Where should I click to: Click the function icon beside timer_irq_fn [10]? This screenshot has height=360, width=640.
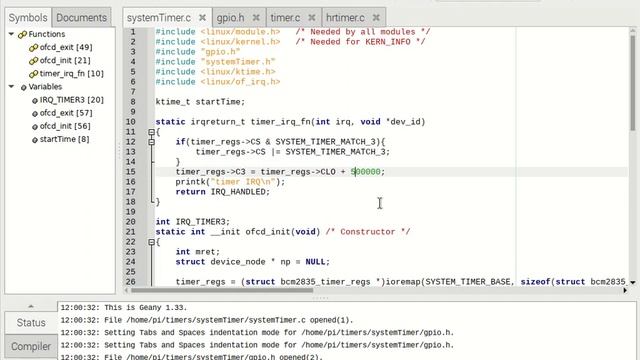33,74
